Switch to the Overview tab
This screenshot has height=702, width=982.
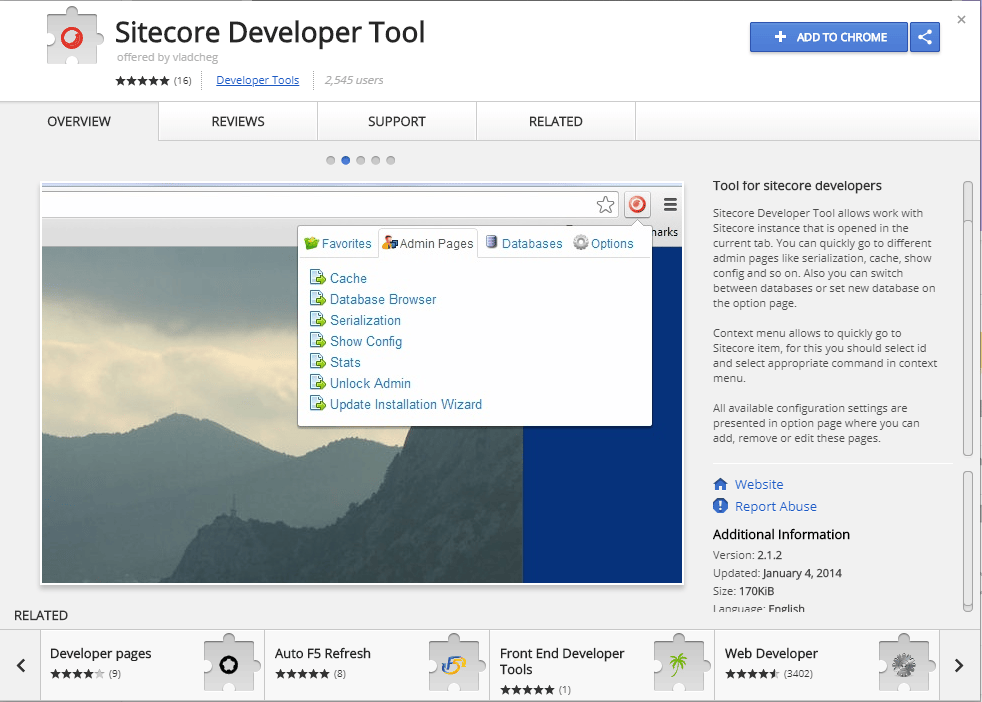click(x=79, y=121)
